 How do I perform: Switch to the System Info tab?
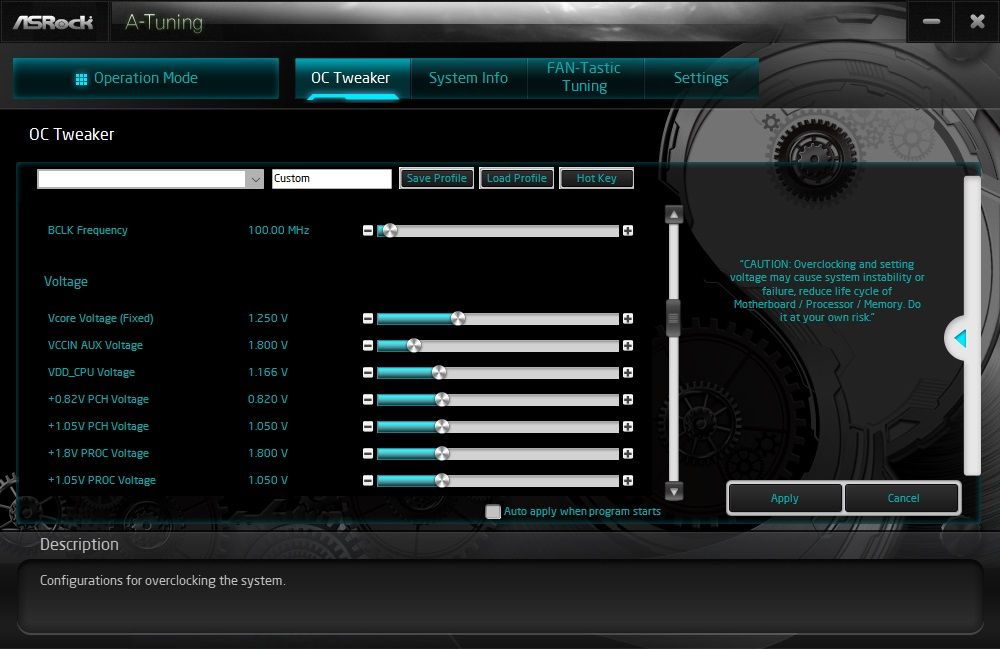(x=469, y=78)
